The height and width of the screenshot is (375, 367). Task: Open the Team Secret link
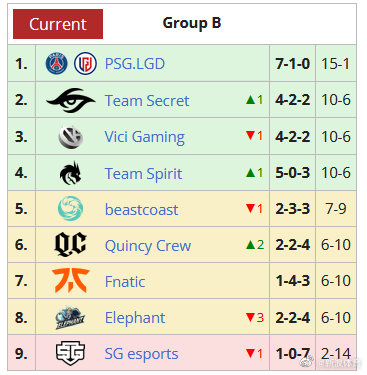click(147, 100)
